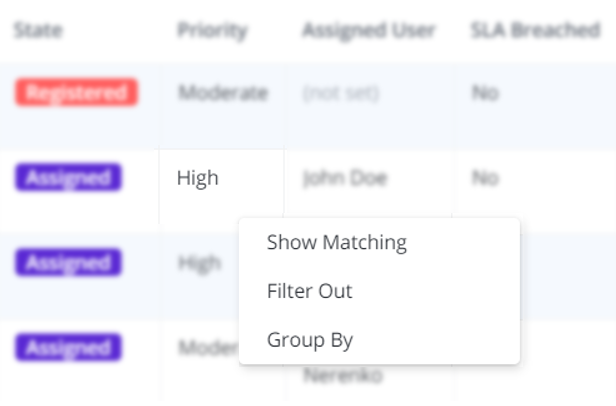Select Show Matching in the context menu
This screenshot has height=406, width=616.
[x=336, y=243]
